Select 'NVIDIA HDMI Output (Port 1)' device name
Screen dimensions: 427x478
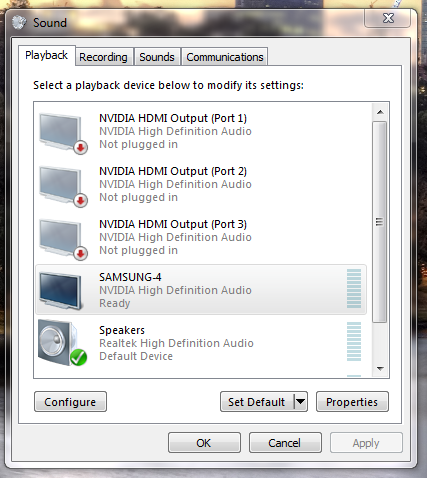pyautogui.click(x=173, y=118)
